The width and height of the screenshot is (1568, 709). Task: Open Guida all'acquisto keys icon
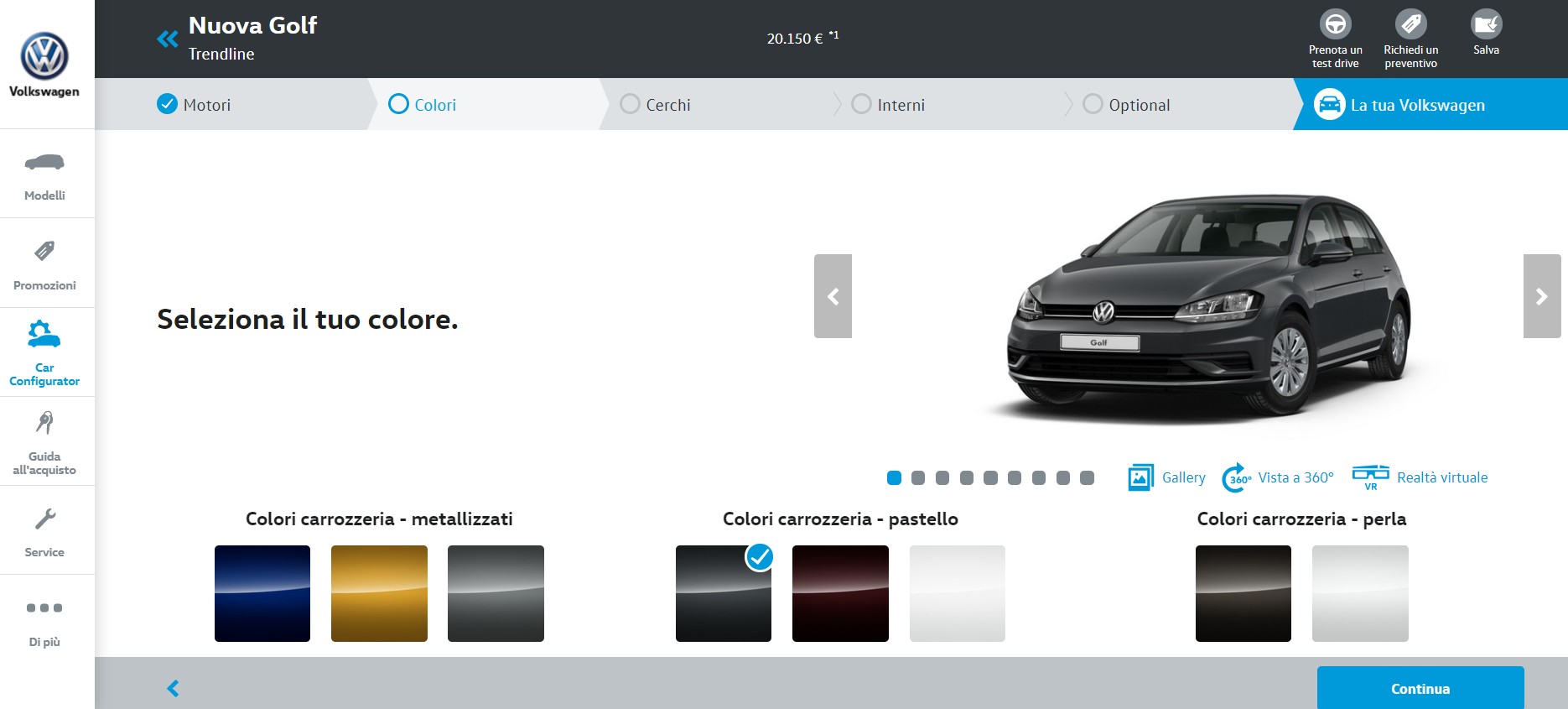44,422
